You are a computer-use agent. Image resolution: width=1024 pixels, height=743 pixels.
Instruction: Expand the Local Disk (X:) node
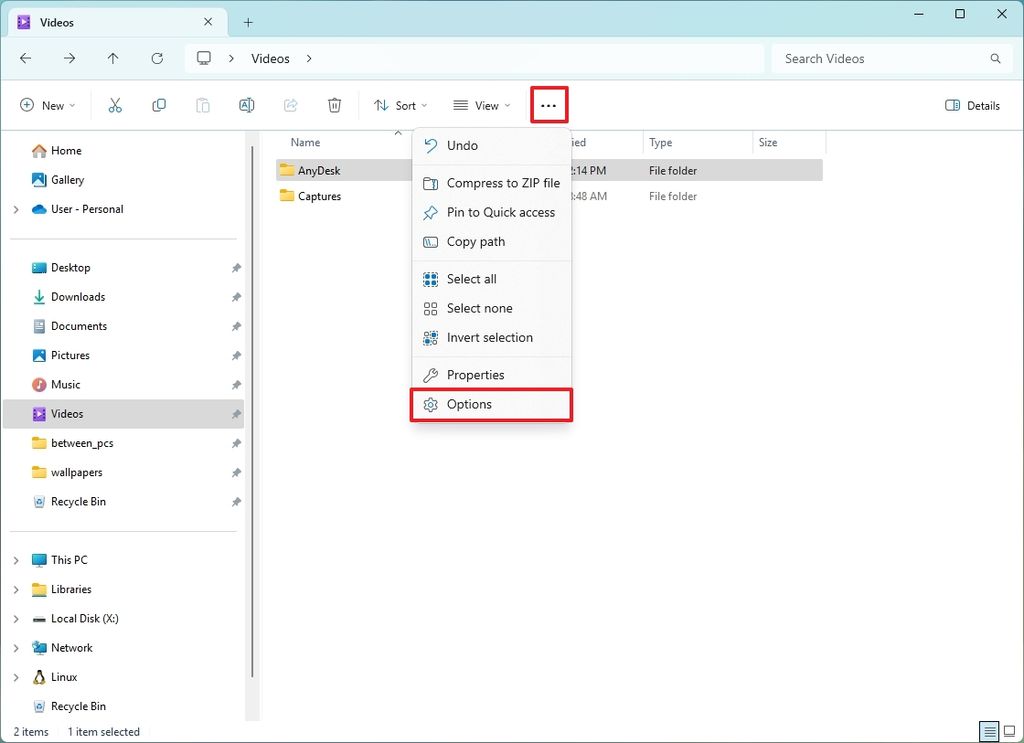tap(16, 619)
